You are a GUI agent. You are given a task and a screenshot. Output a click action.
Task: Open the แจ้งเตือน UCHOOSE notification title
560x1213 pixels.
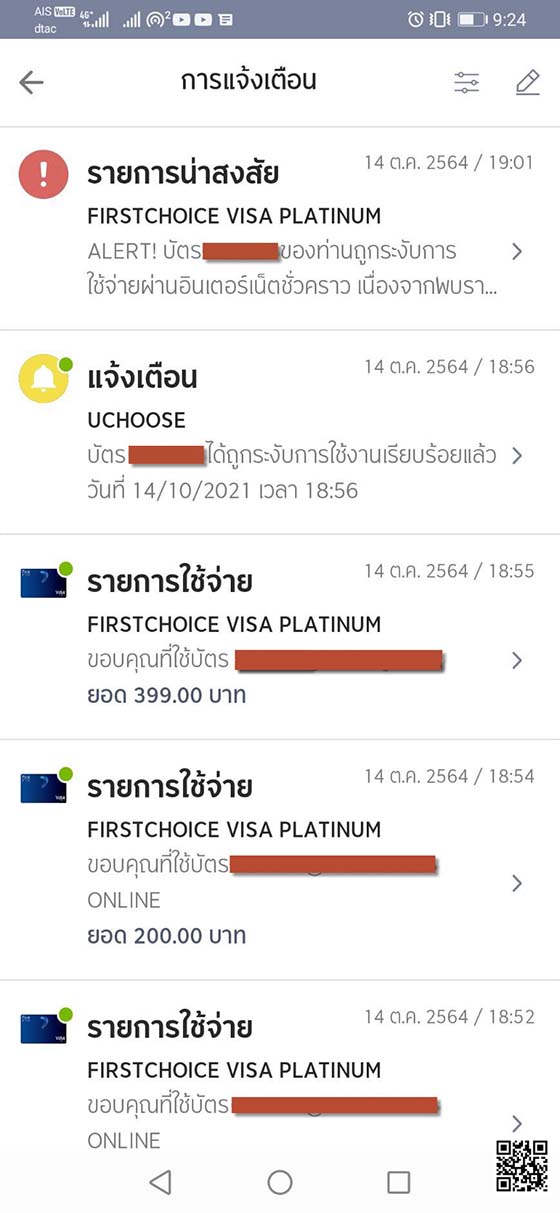142,378
